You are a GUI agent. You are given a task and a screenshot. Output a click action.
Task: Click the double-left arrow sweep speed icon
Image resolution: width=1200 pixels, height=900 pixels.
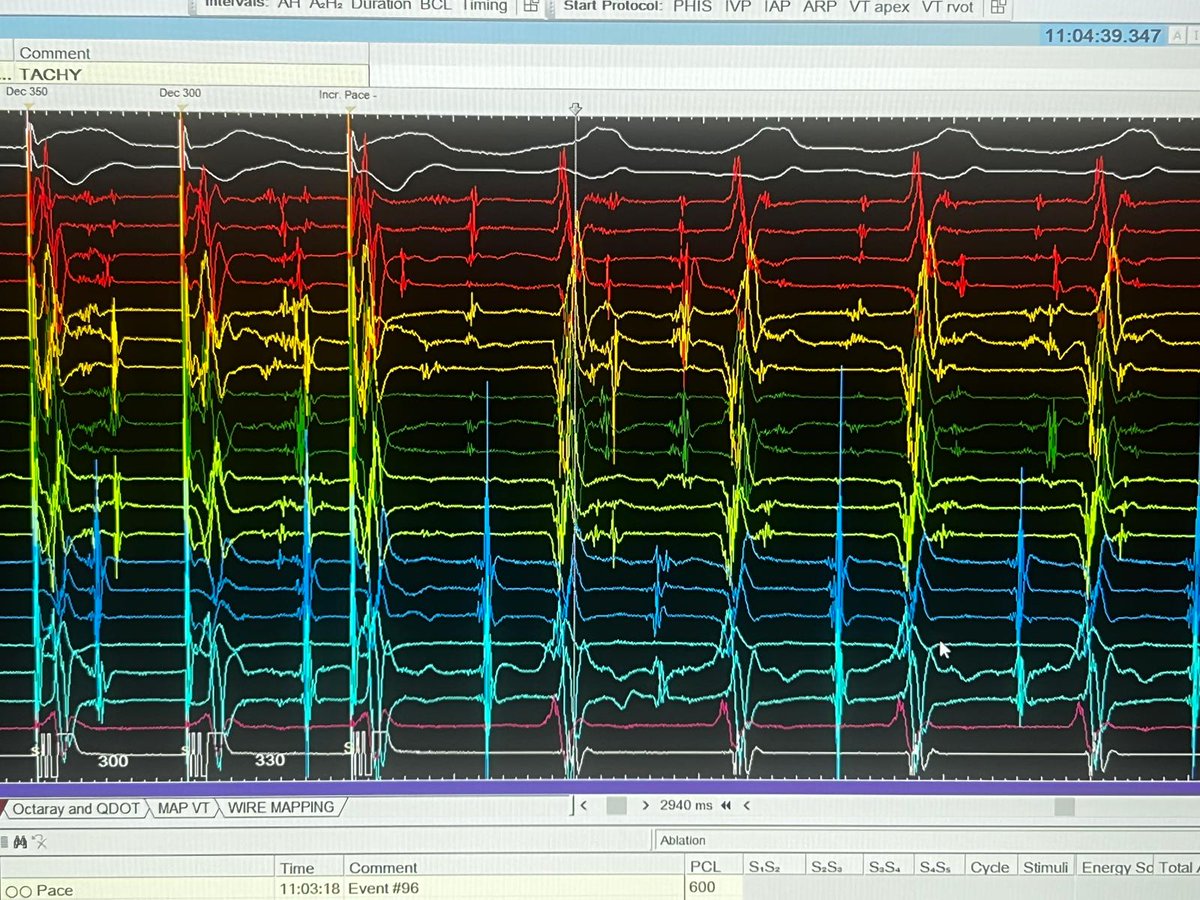pos(725,805)
